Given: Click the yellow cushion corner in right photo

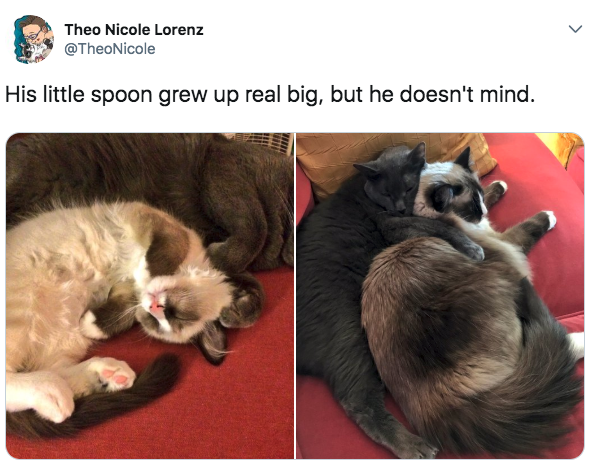Looking at the screenshot, I should pyautogui.click(x=561, y=148).
